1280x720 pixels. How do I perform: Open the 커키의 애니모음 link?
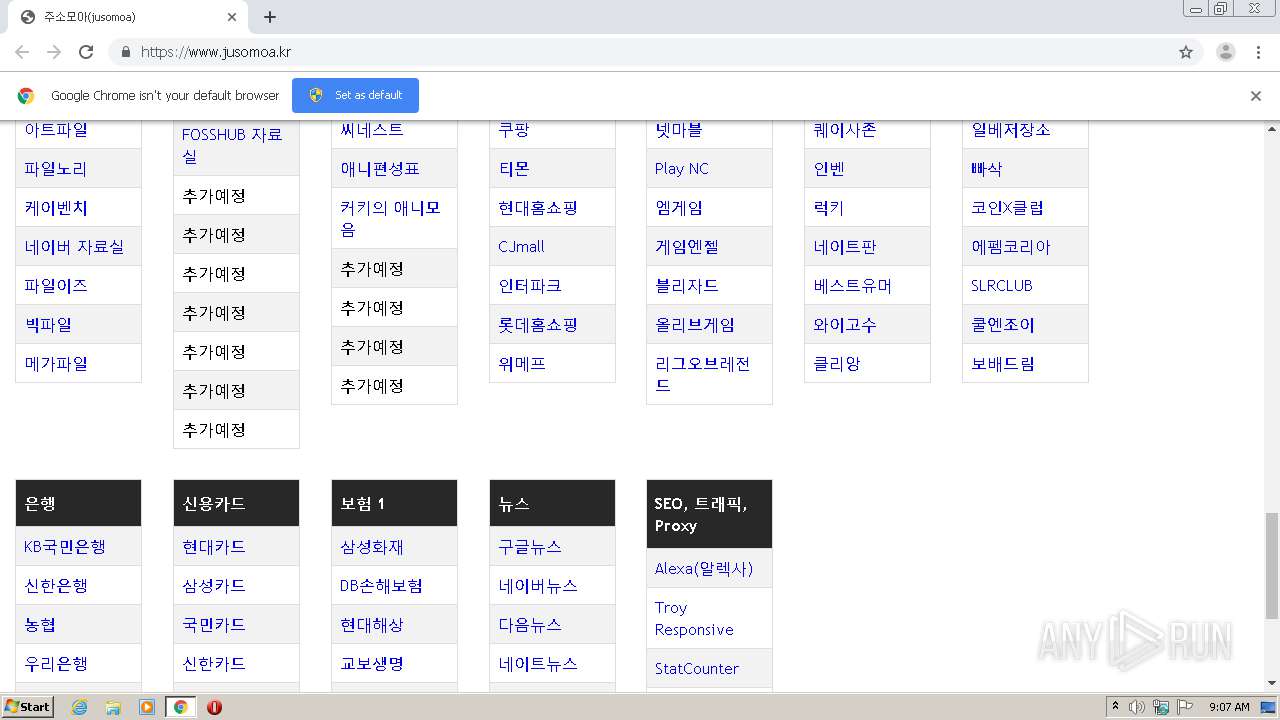390,219
